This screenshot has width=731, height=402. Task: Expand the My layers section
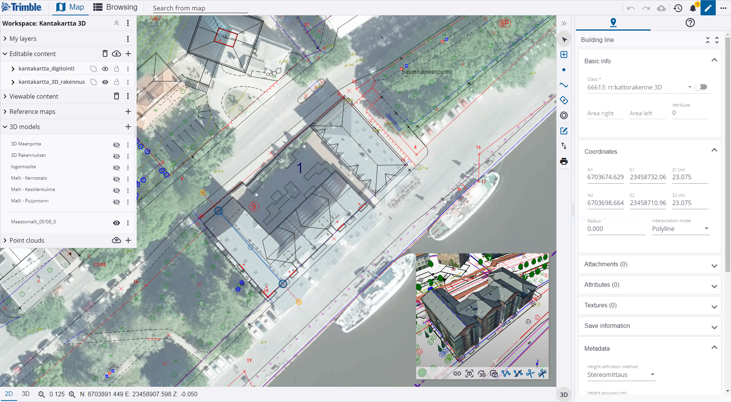(x=5, y=39)
